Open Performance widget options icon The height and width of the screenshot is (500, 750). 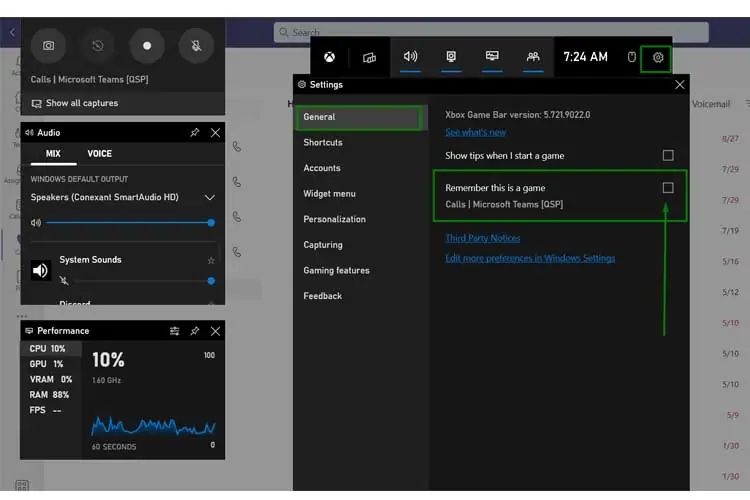click(x=175, y=331)
